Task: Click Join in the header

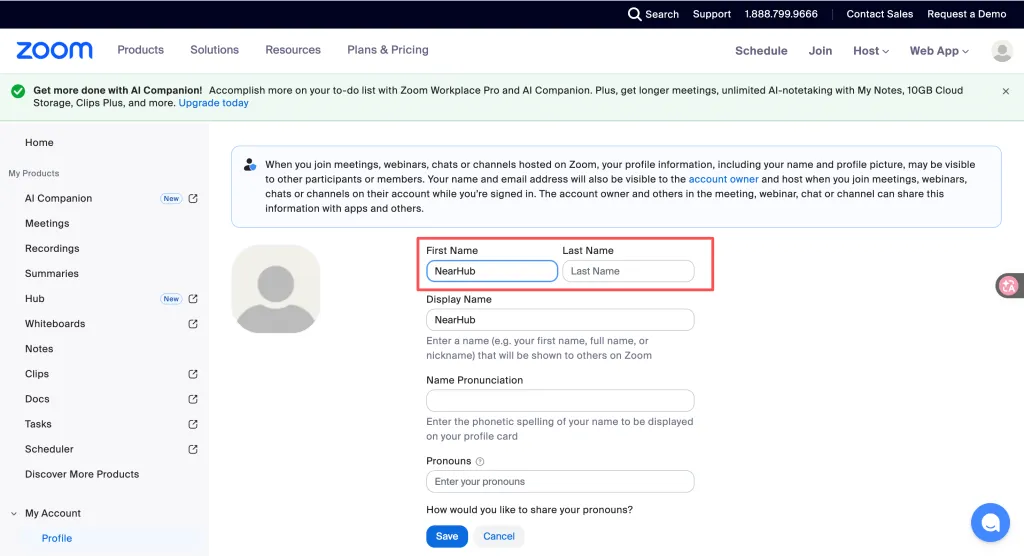Action: 820,51
